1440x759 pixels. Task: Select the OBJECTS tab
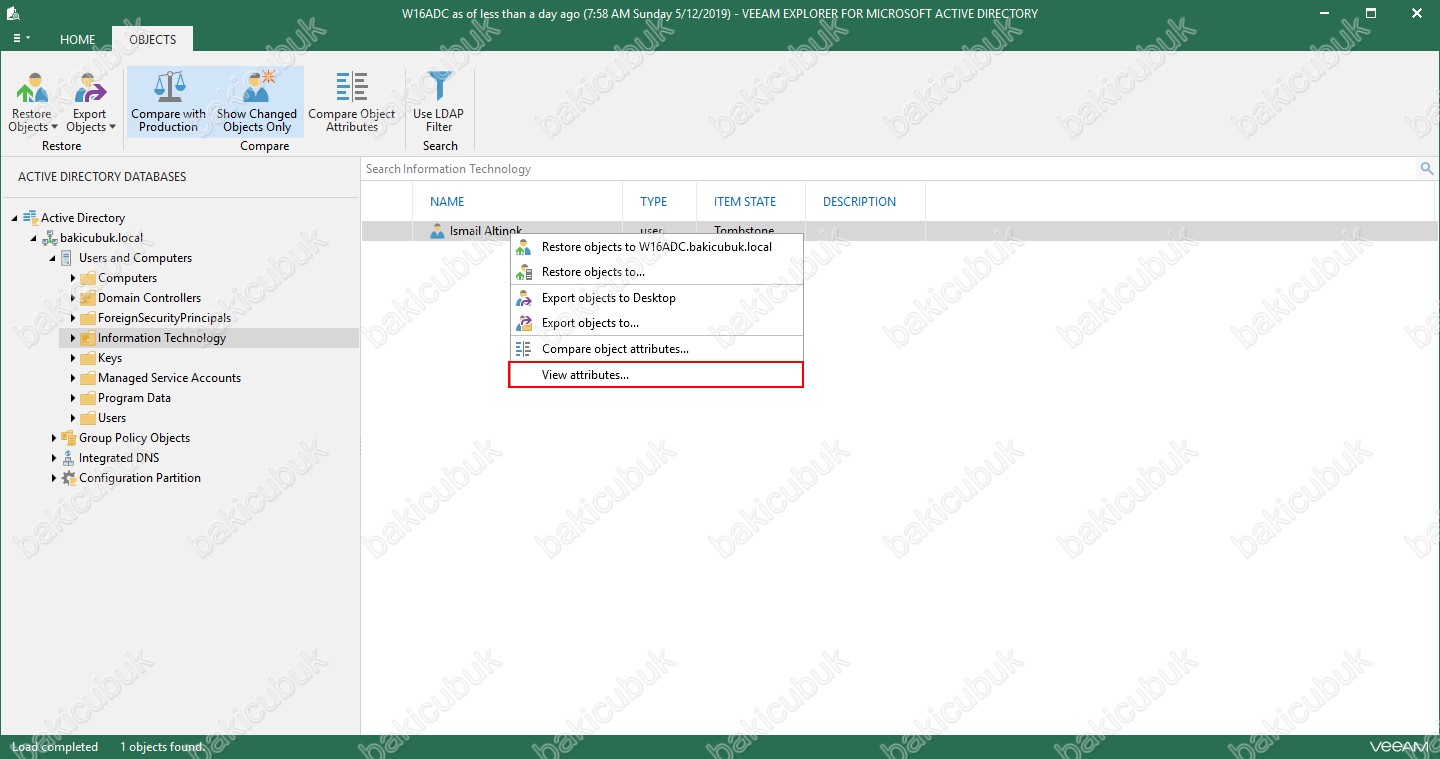tap(152, 40)
